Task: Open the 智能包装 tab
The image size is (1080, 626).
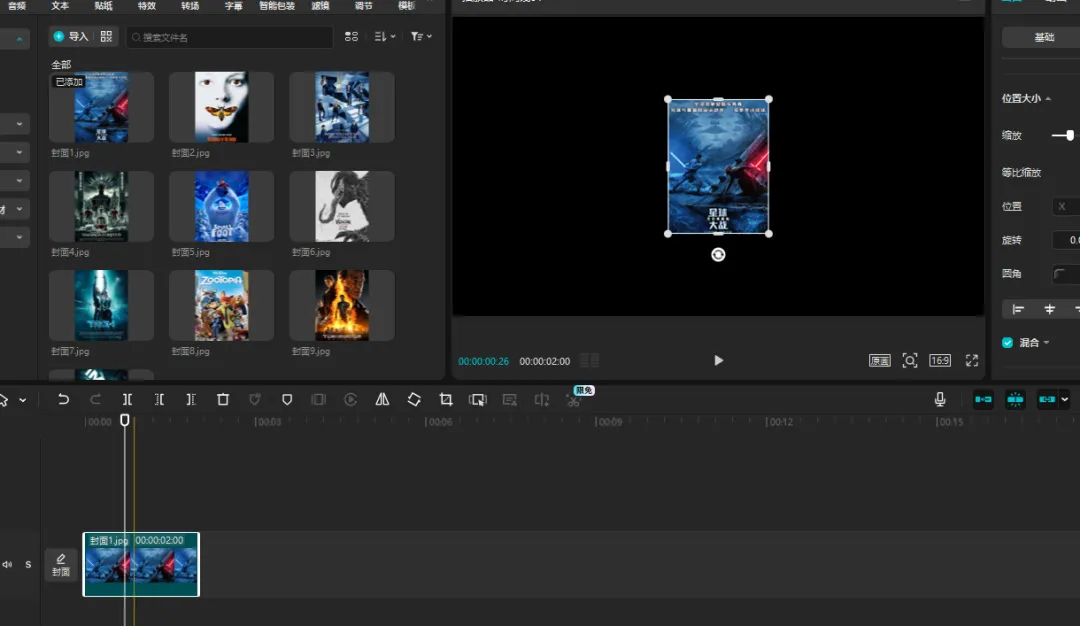Action: click(277, 6)
